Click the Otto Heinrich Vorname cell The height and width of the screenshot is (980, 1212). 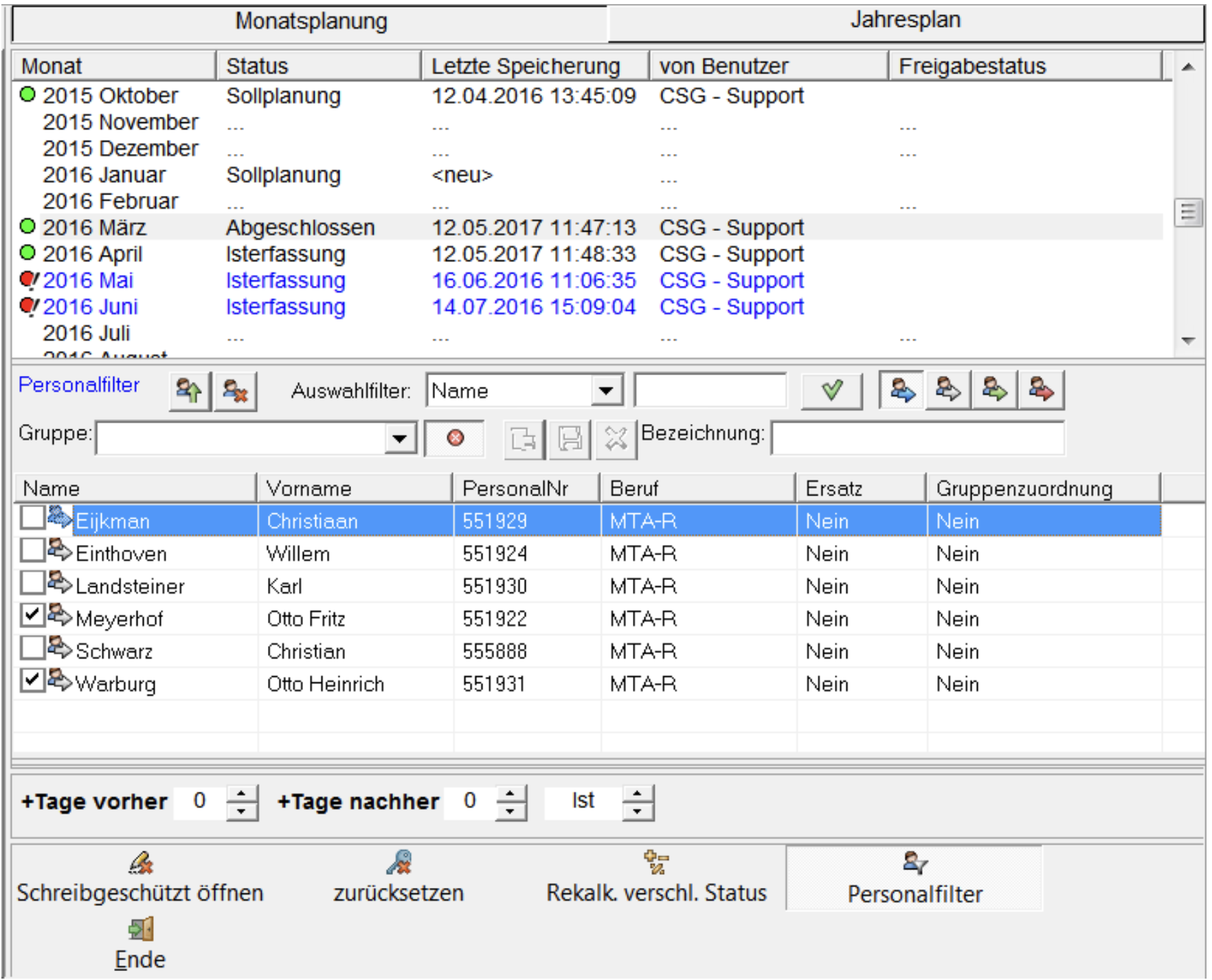tap(326, 684)
